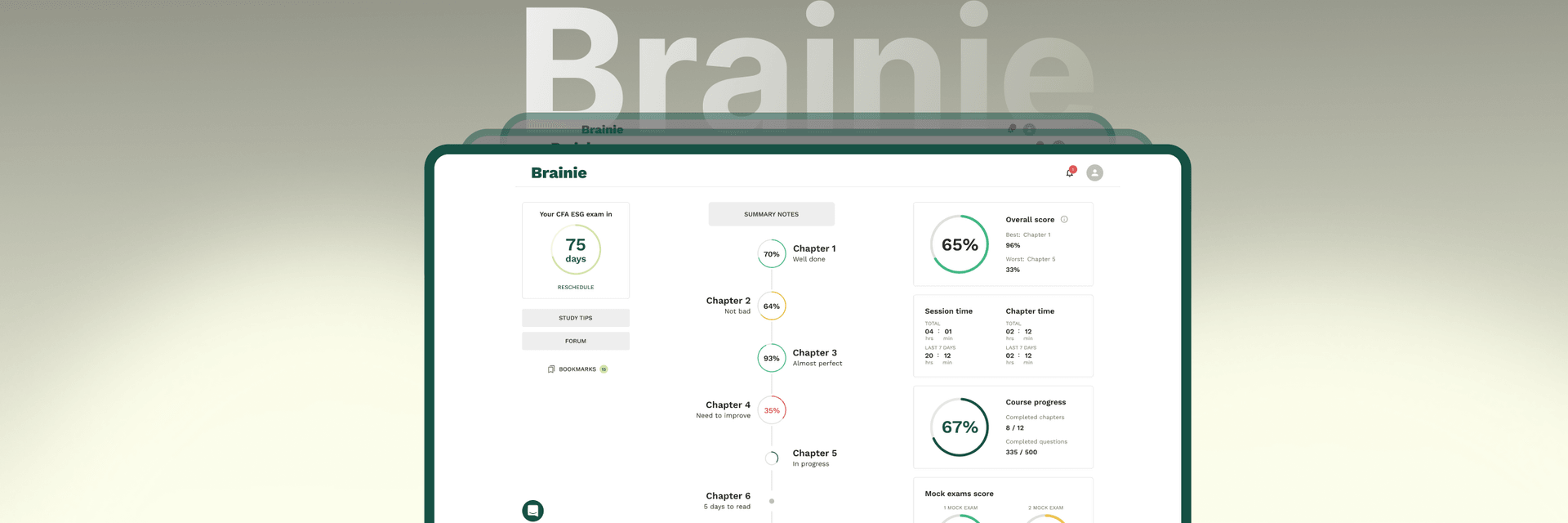This screenshot has height=523, width=1568.
Task: Select Chapter 5 in-progress circle
Action: (x=772, y=458)
